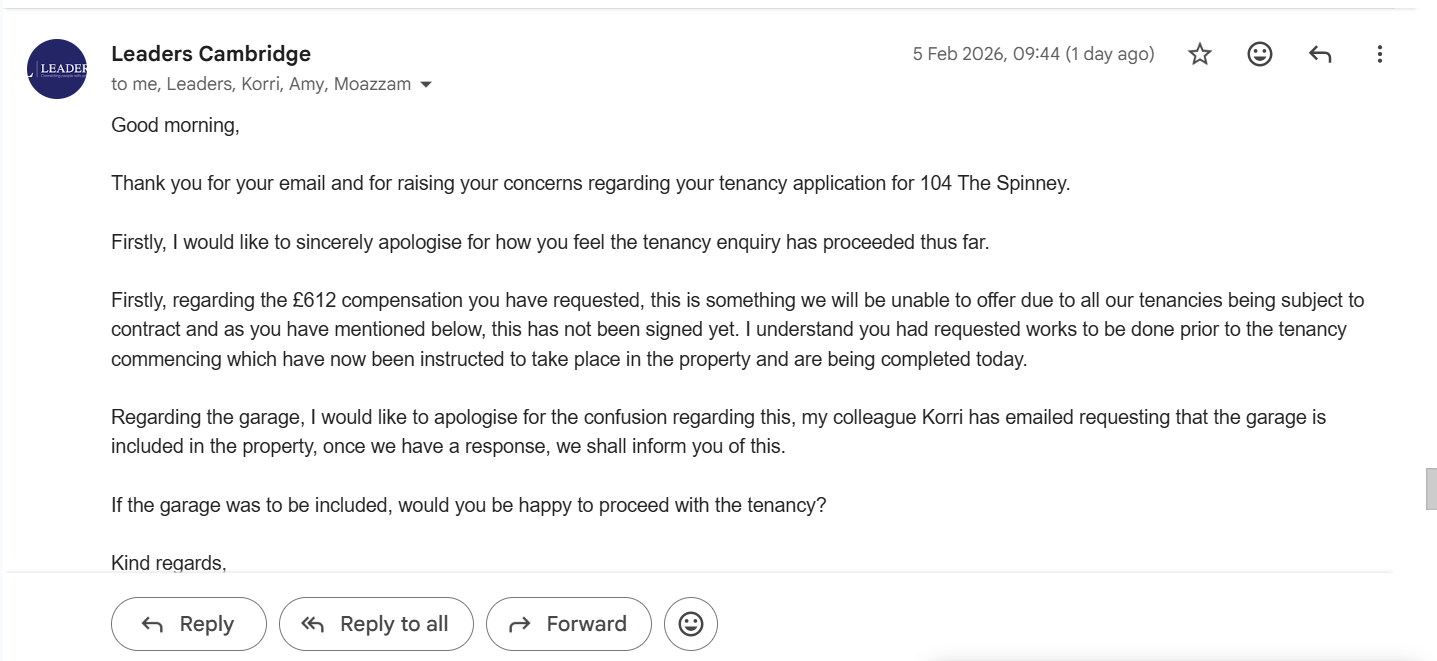Expand the recipient details dropdown arrow
The image size is (1437, 661).
pos(426,85)
